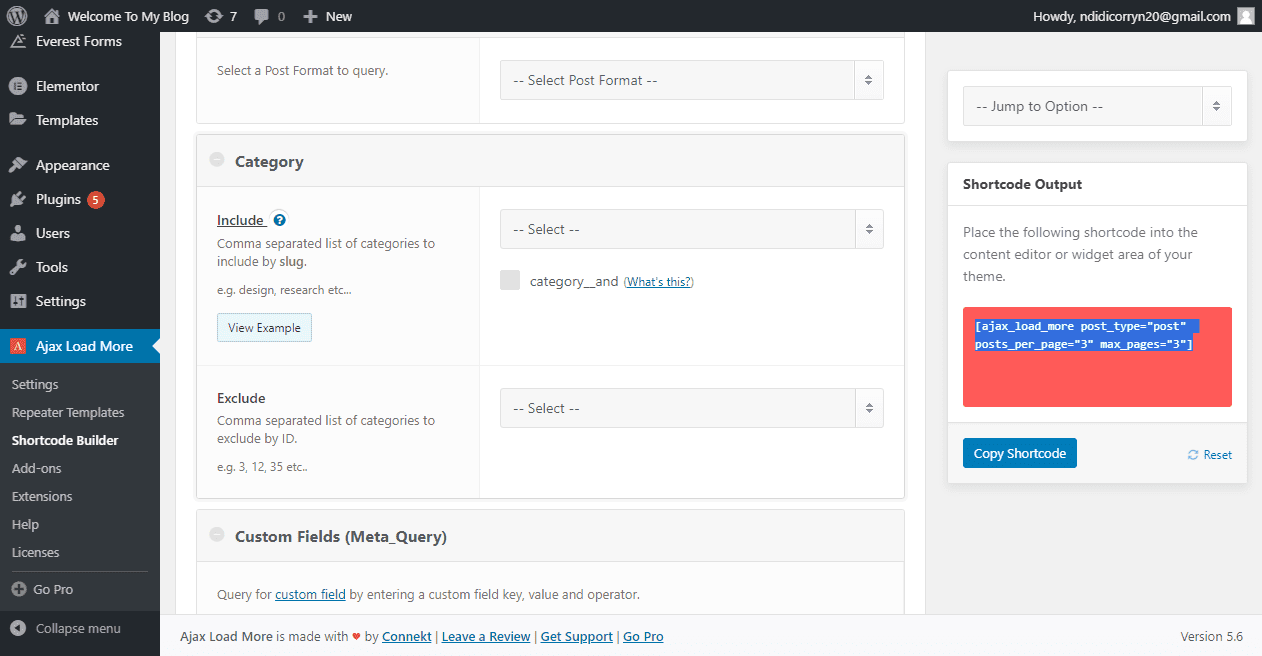Collapse the Custom Fields (Meta_Query) section
Image resolution: width=1262 pixels, height=656 pixels.
coord(217,535)
